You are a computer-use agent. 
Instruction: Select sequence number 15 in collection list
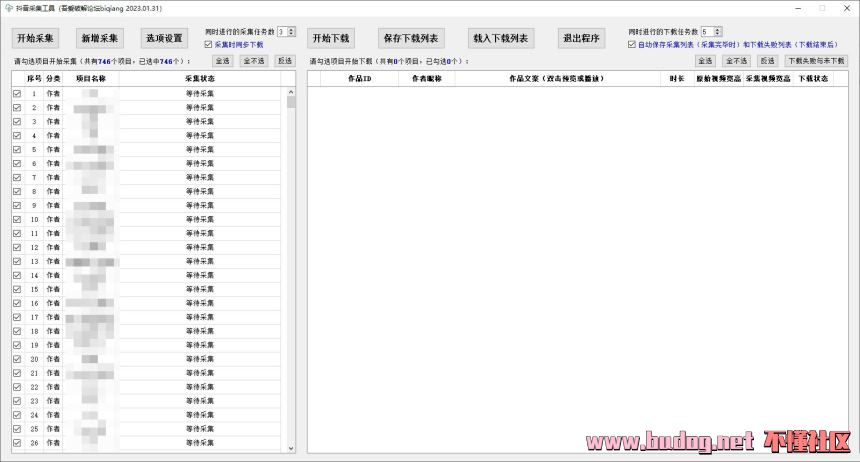[x=35, y=289]
